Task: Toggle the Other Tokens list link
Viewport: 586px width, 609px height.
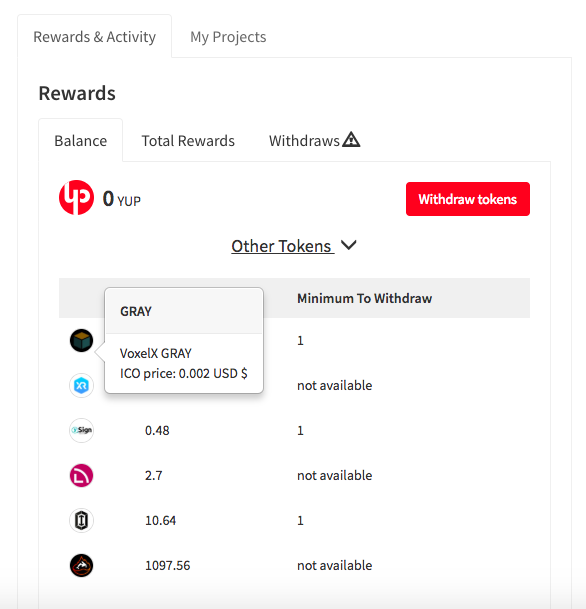Action: [283, 246]
